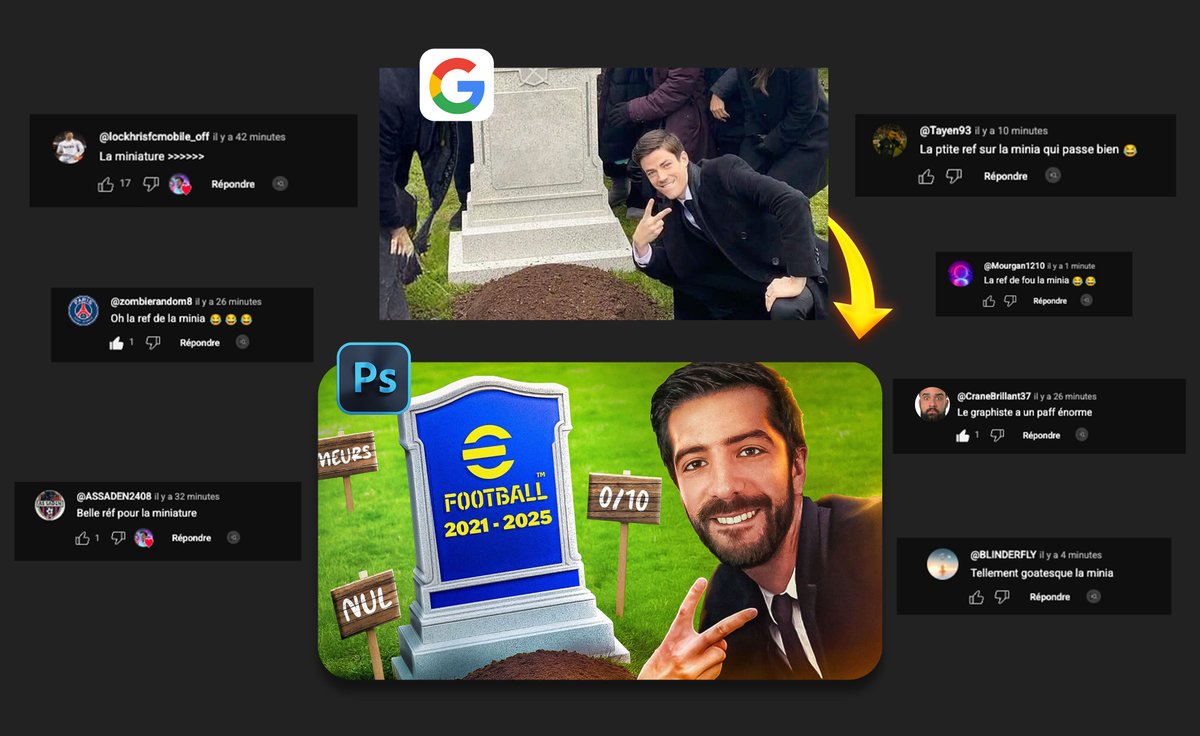Screen dimensions: 1200x736
Task: Click Répondre under @Mourgan1210 comment
Action: click(1050, 300)
